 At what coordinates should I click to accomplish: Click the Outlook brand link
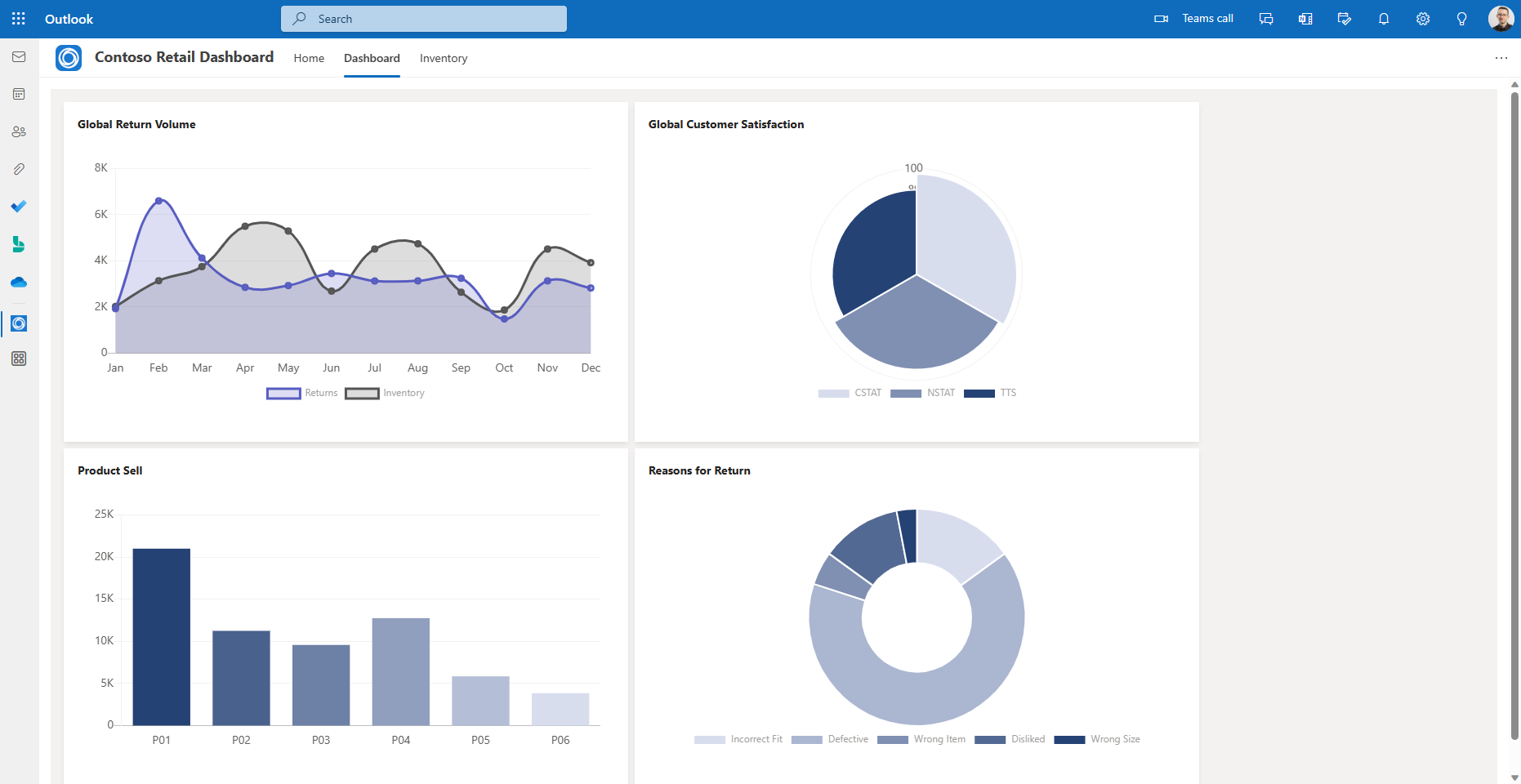(x=69, y=19)
